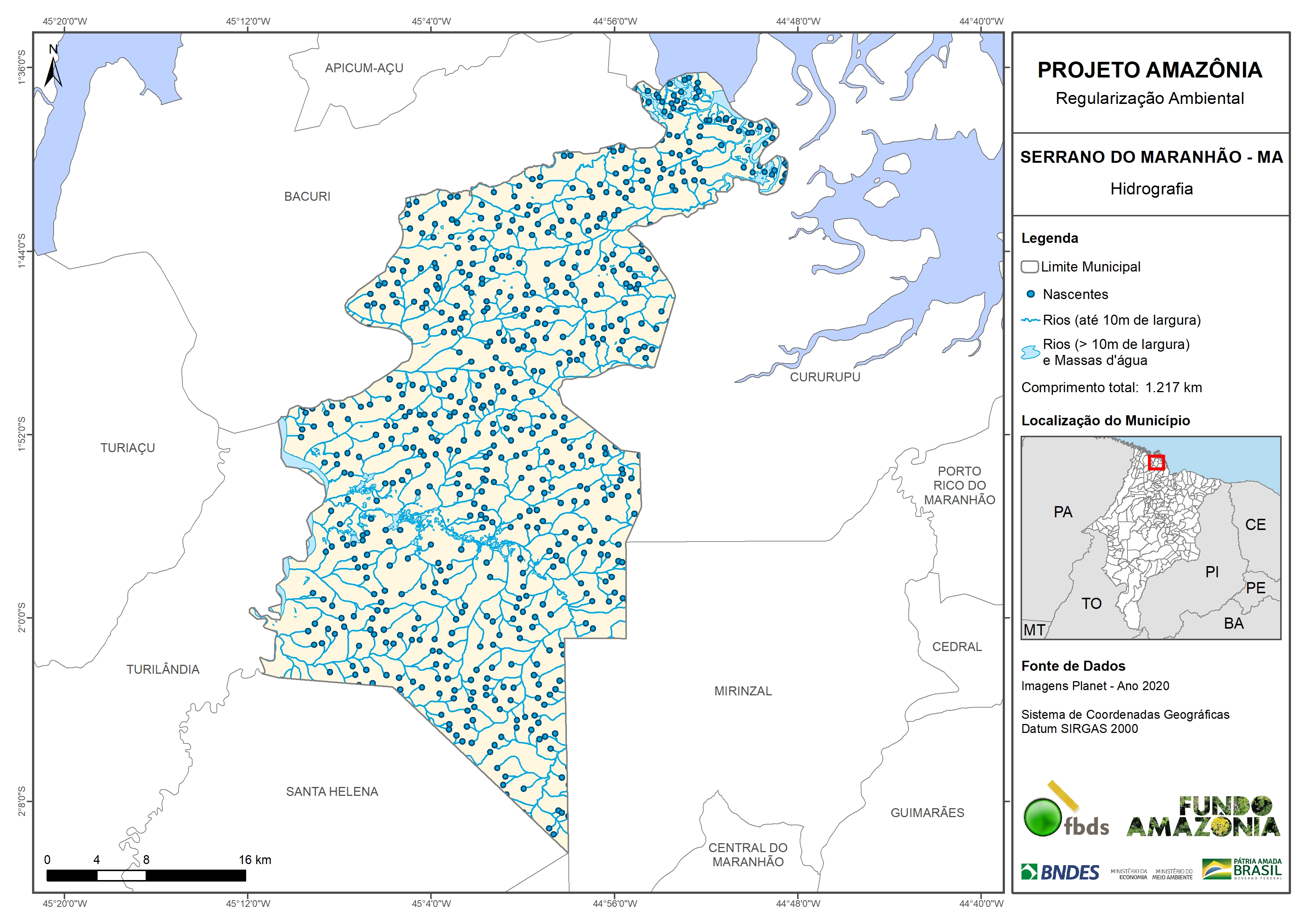Click the APICUM-AÇU municipality label
The image size is (1307, 924).
click(364, 68)
